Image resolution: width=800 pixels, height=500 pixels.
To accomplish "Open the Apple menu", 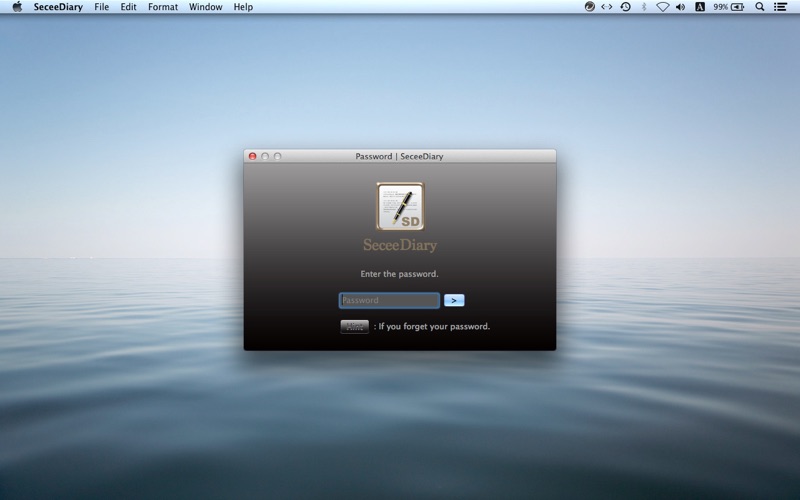I will coord(17,7).
